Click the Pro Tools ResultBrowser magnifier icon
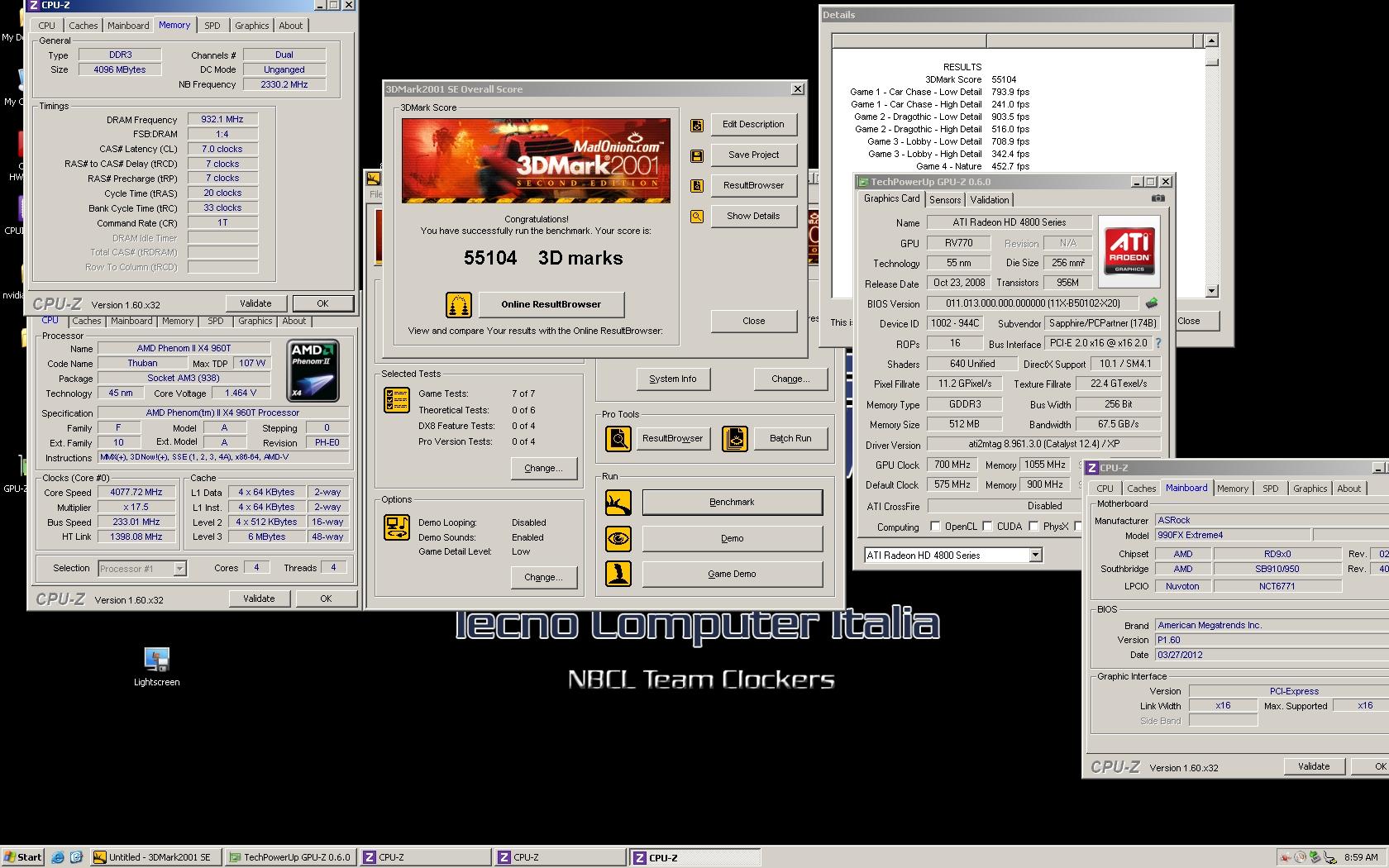This screenshot has height=868, width=1389. (x=618, y=438)
